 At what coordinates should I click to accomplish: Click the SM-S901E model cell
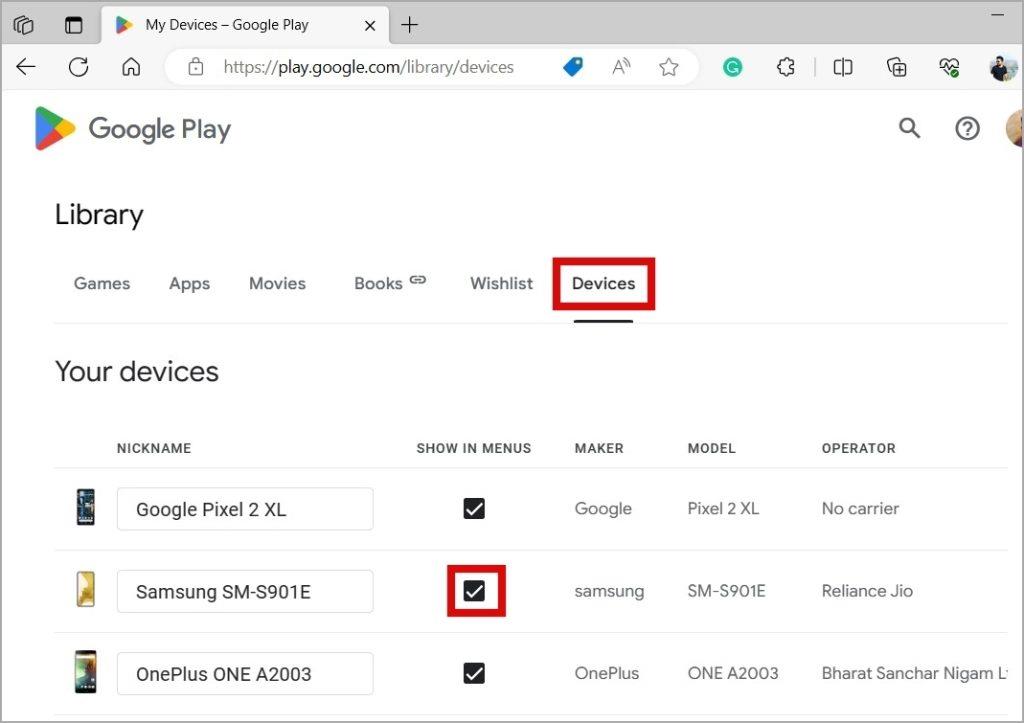tap(726, 591)
